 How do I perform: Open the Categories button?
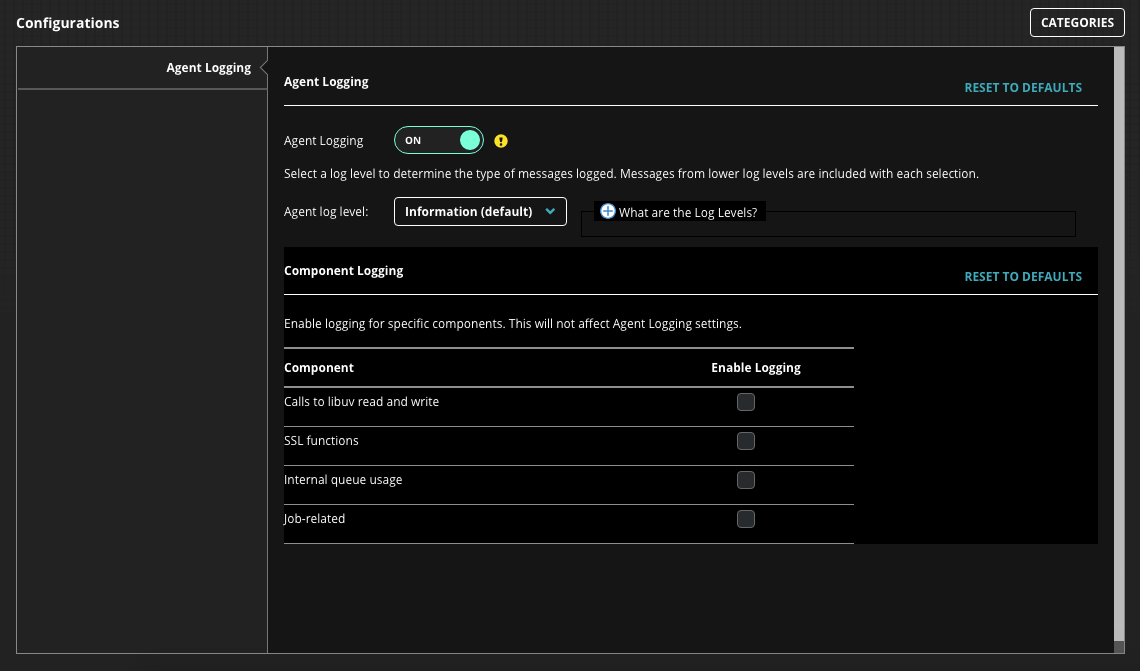1077,23
